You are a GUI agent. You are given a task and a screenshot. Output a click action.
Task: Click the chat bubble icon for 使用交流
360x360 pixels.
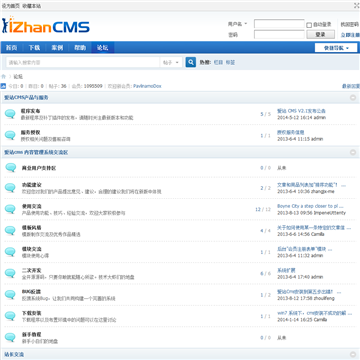10,209
